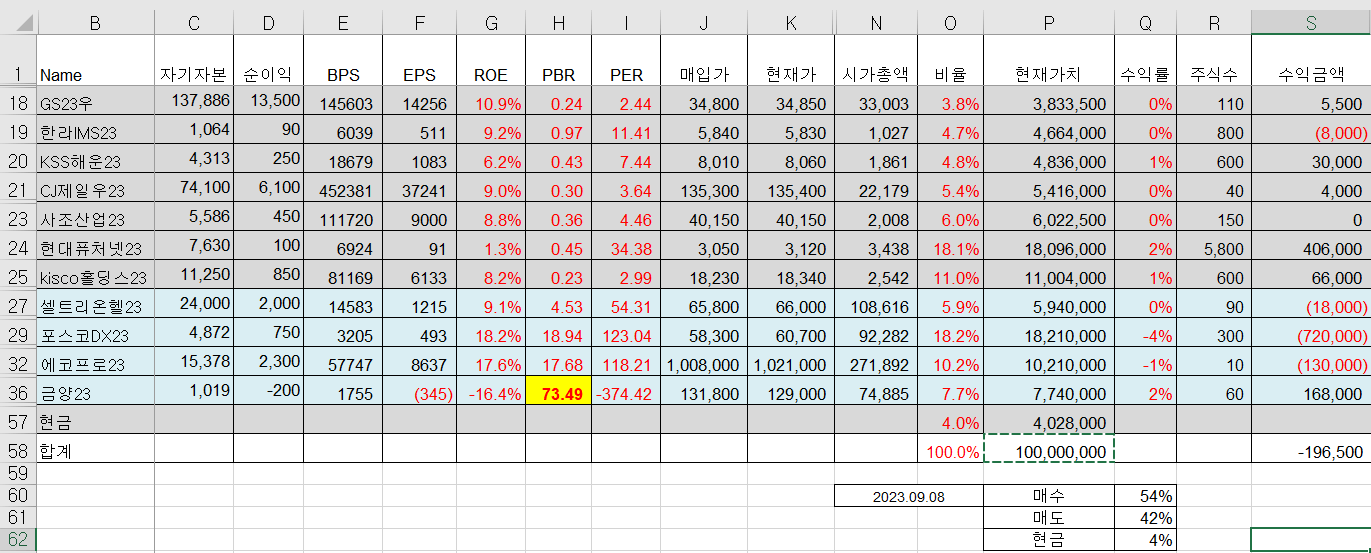Click the 54% cell next to 매수
This screenshot has width=1371, height=553.
click(x=1145, y=495)
